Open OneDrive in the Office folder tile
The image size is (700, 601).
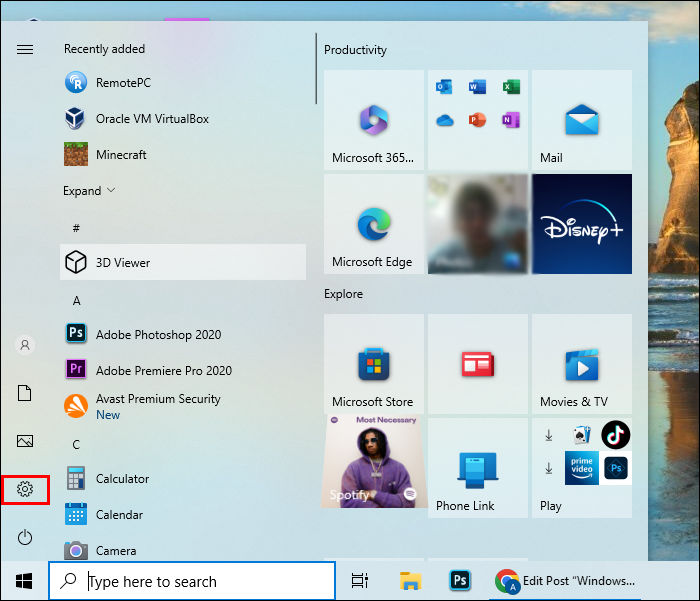445,120
